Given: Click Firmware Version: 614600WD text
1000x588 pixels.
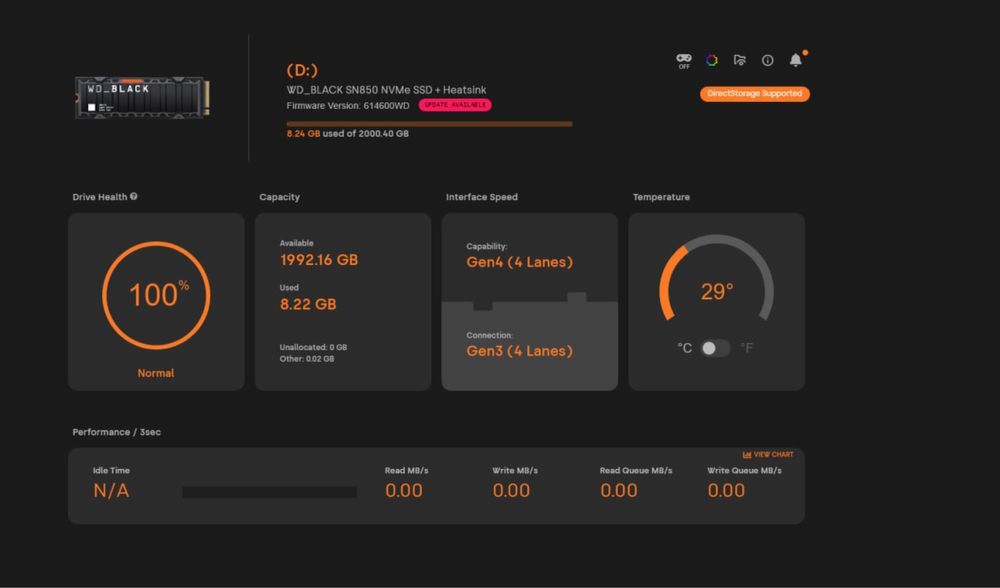Looking at the screenshot, I should click(348, 106).
